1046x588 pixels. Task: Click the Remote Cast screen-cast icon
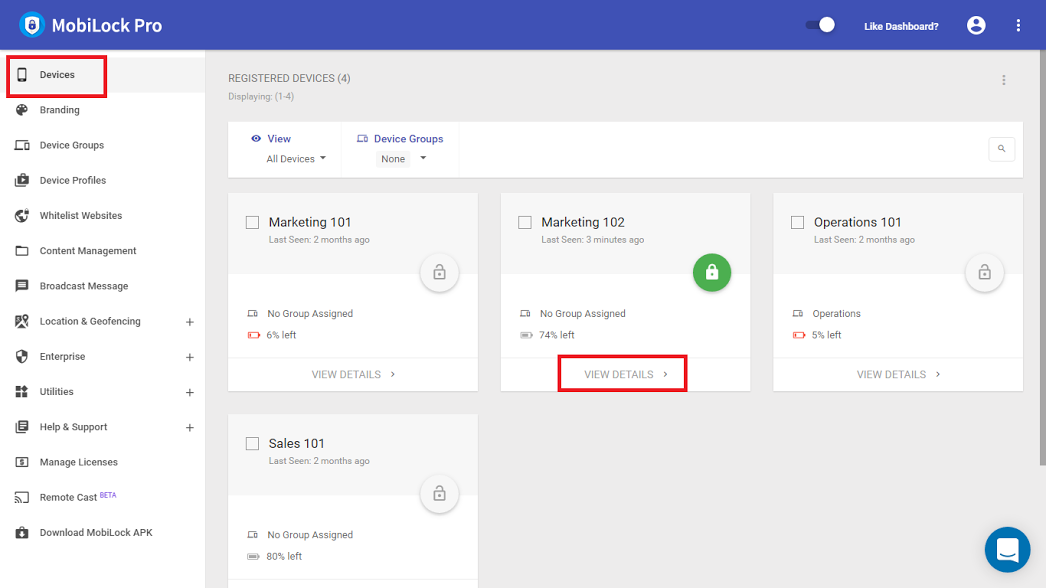[x=22, y=497]
